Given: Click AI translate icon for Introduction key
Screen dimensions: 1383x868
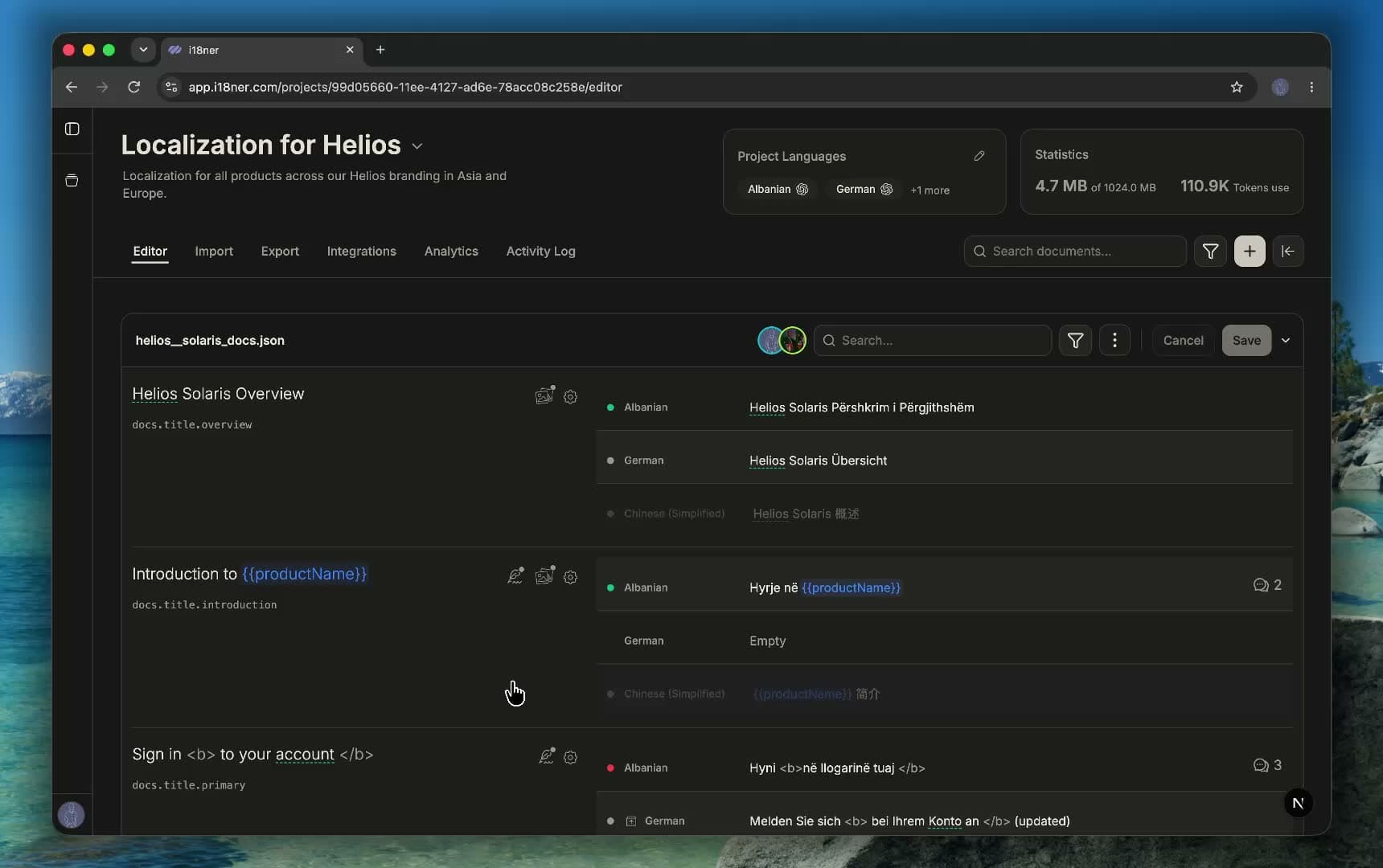Looking at the screenshot, I should (x=515, y=576).
